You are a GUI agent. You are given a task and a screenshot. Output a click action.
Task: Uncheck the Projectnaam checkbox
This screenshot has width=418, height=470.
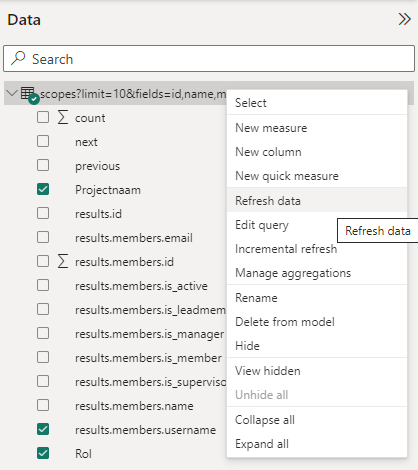pos(43,189)
